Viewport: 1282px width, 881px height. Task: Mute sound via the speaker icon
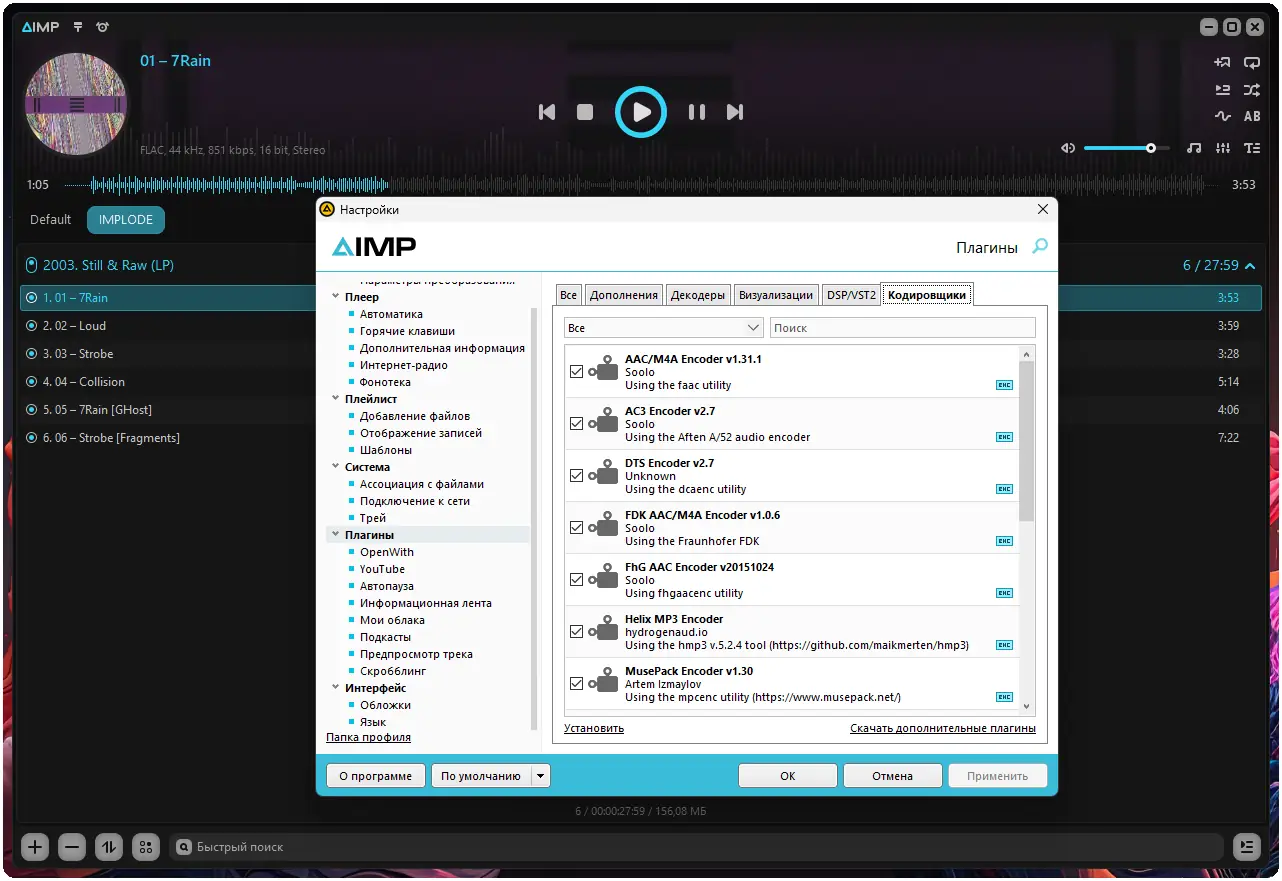(x=1068, y=148)
